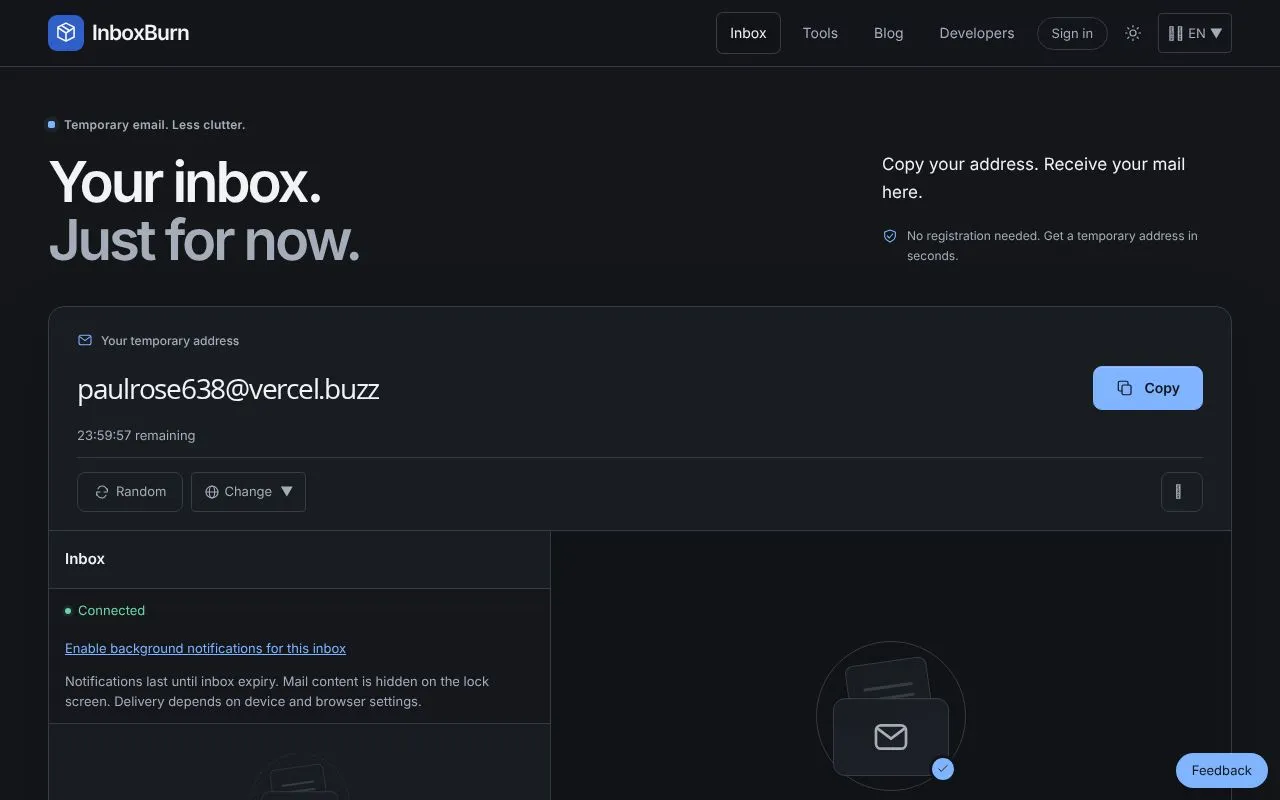
Task: Expand the Change domain dropdown
Action: (248, 492)
